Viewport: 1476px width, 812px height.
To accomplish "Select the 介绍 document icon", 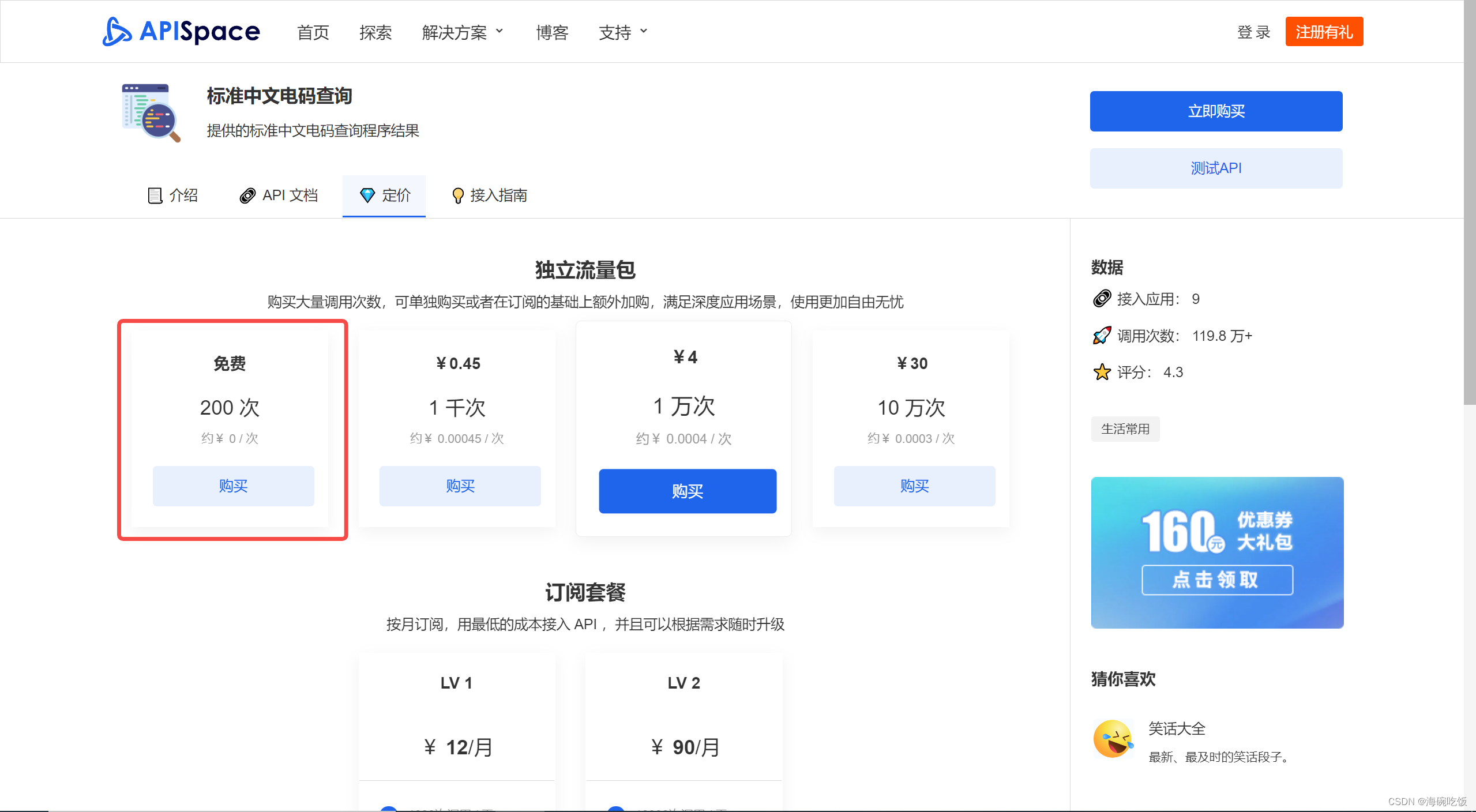I will click(154, 195).
